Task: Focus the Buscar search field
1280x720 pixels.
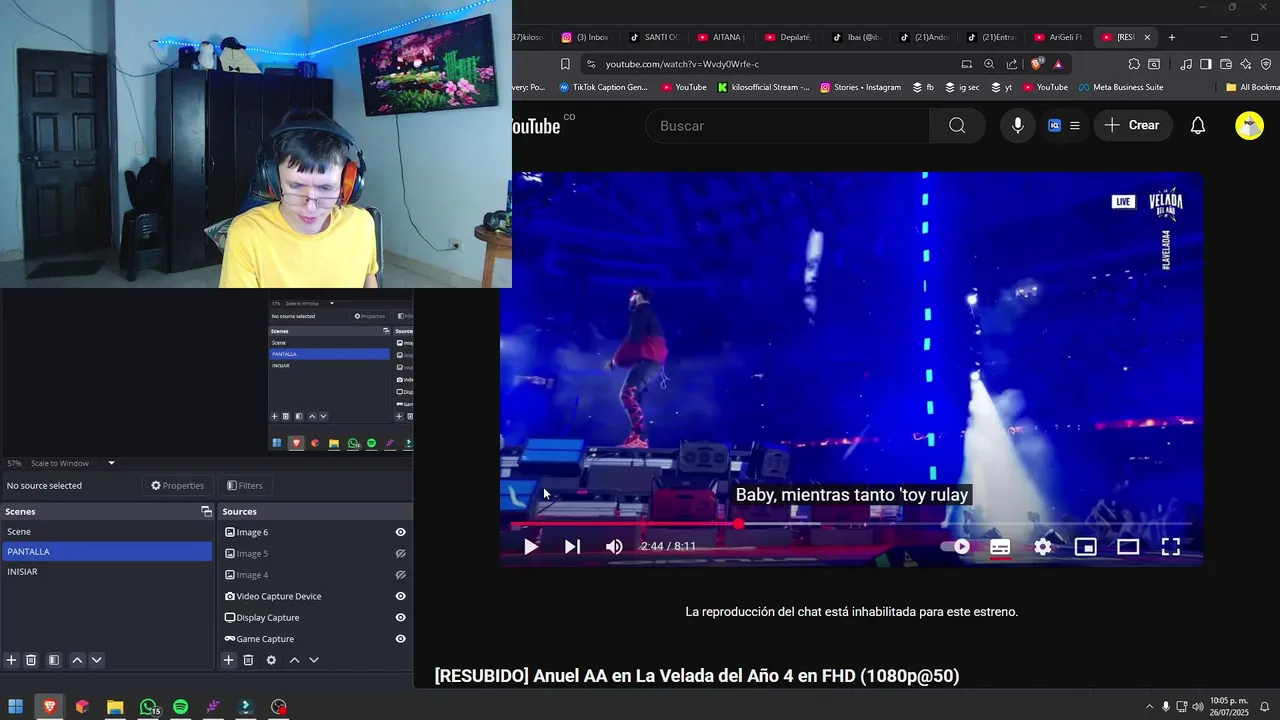Action: (788, 126)
